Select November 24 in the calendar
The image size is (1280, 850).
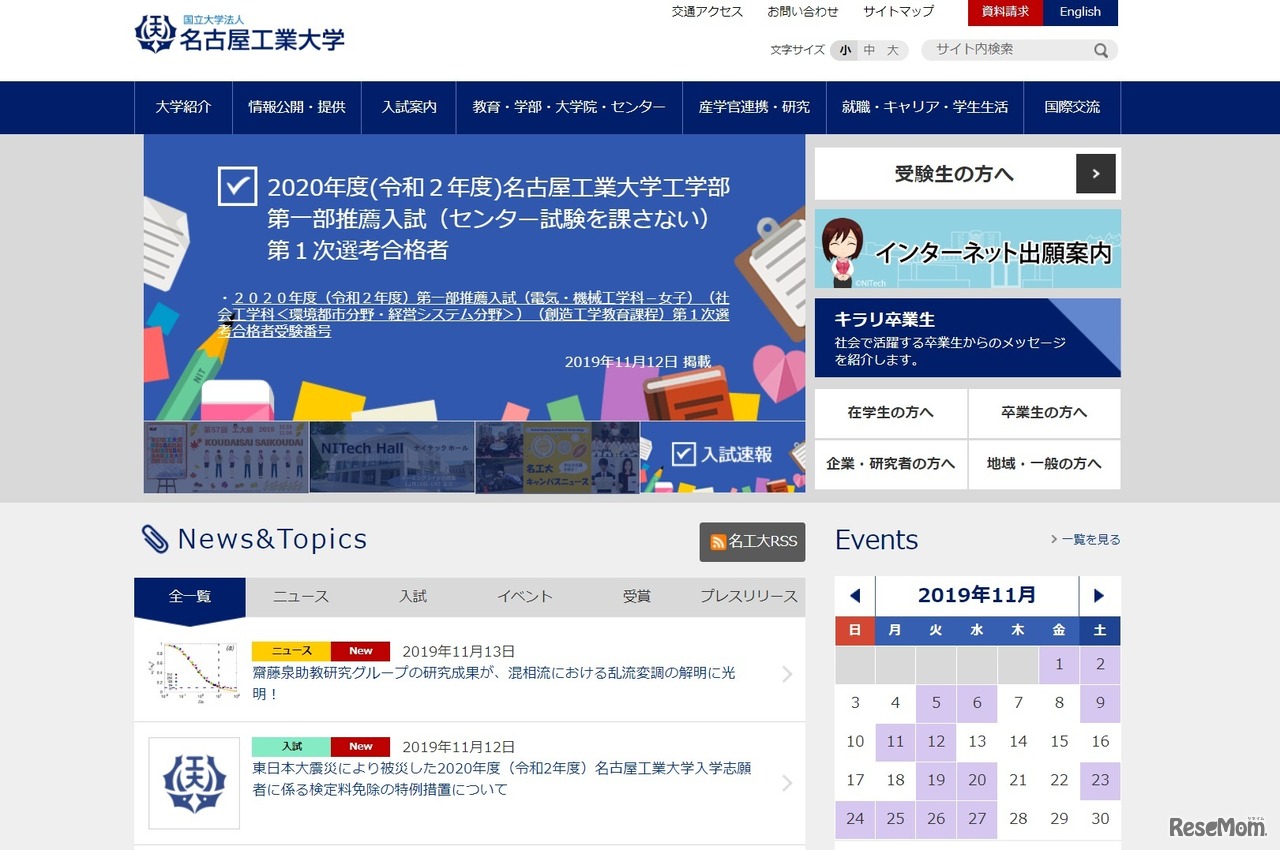tap(855, 819)
